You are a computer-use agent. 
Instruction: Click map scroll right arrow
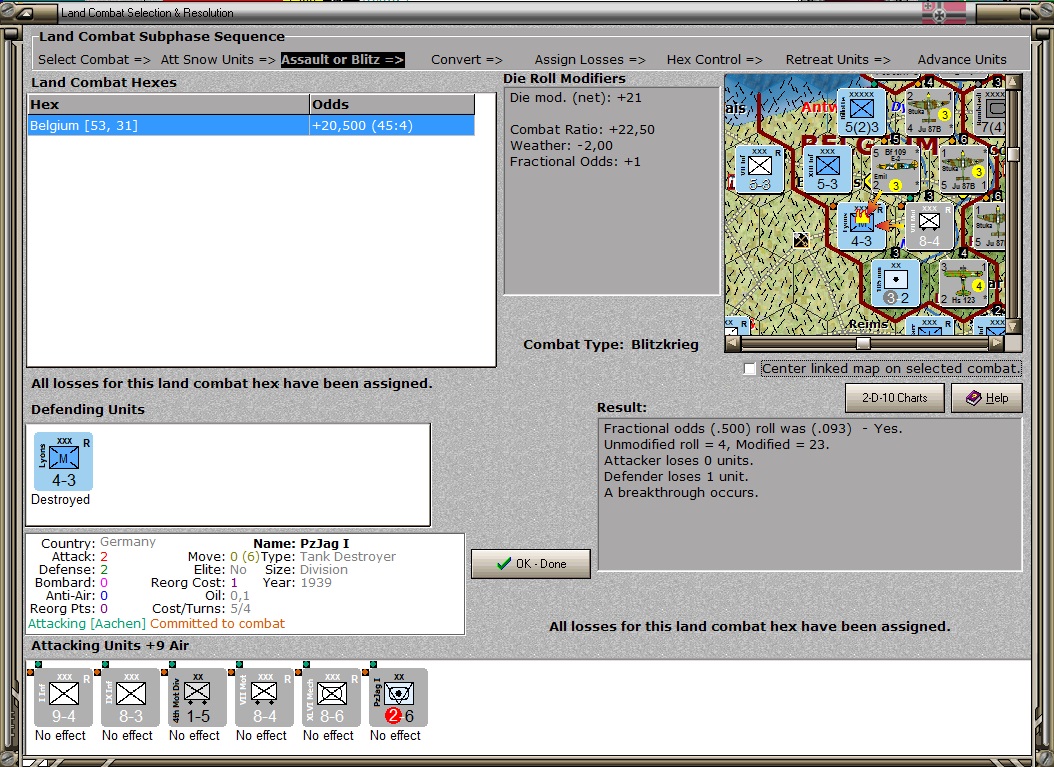997,343
